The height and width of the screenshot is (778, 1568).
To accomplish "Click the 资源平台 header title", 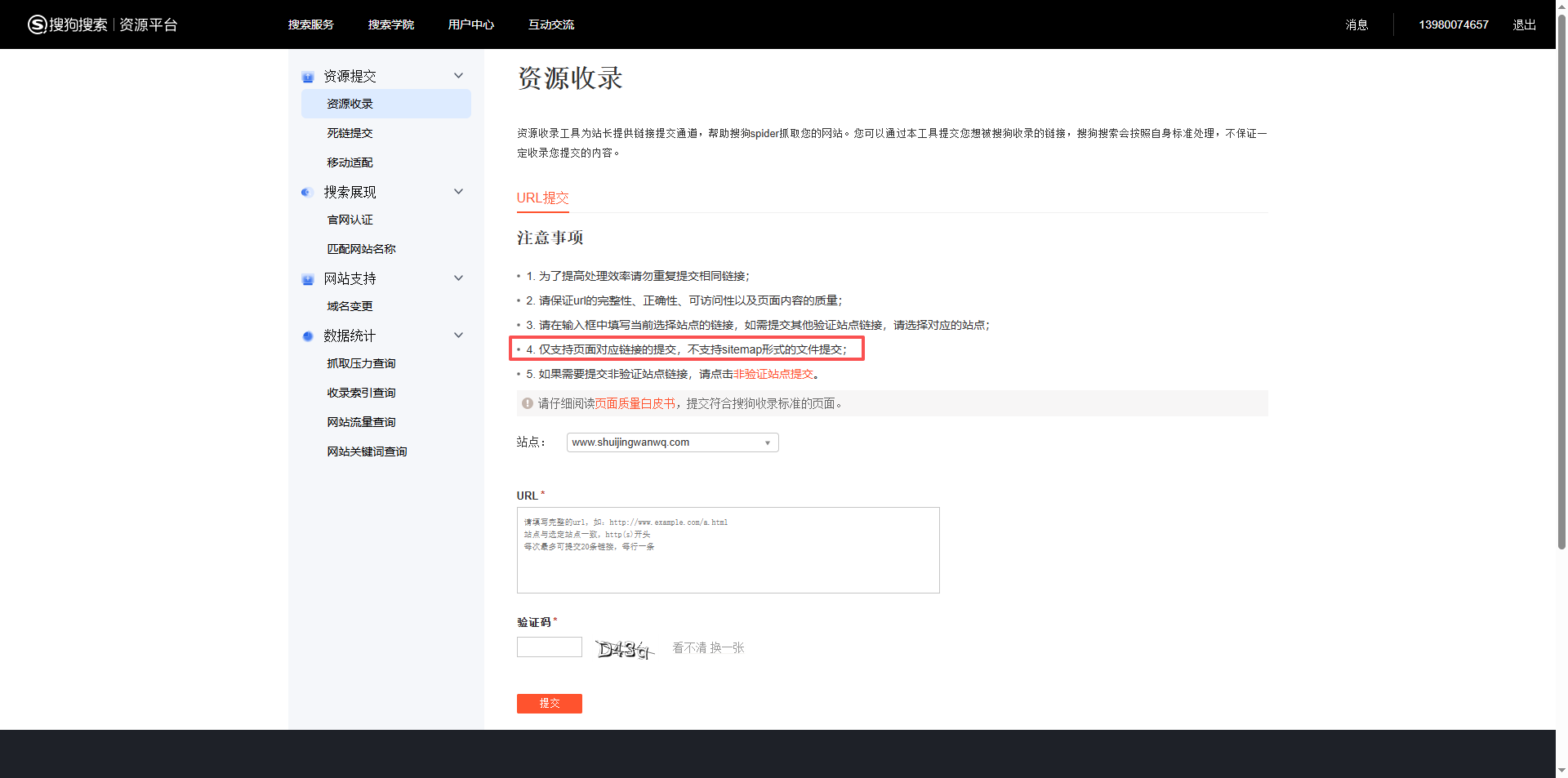I will (149, 24).
